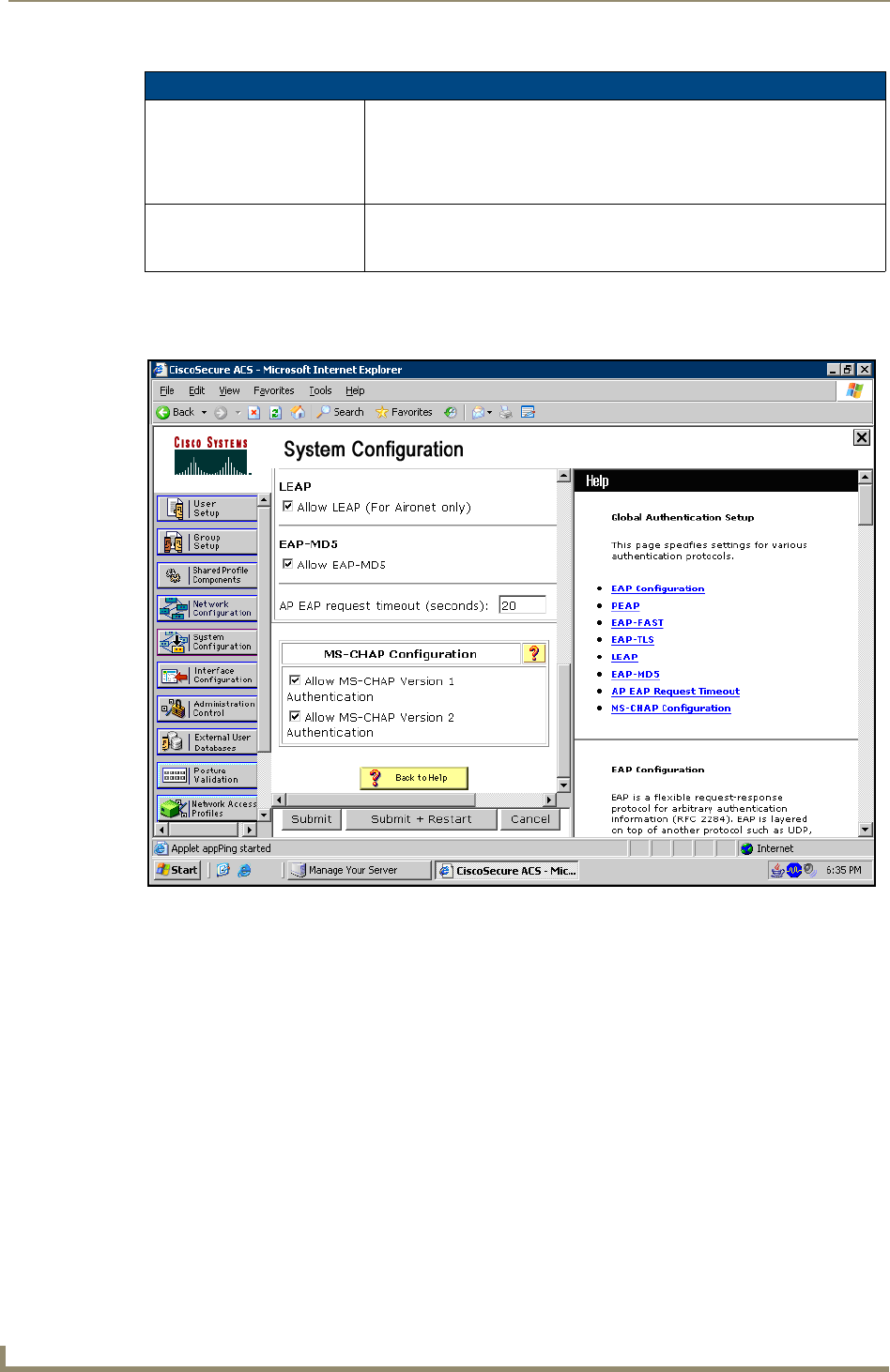
Task: Open Administration Control
Action: [207, 709]
